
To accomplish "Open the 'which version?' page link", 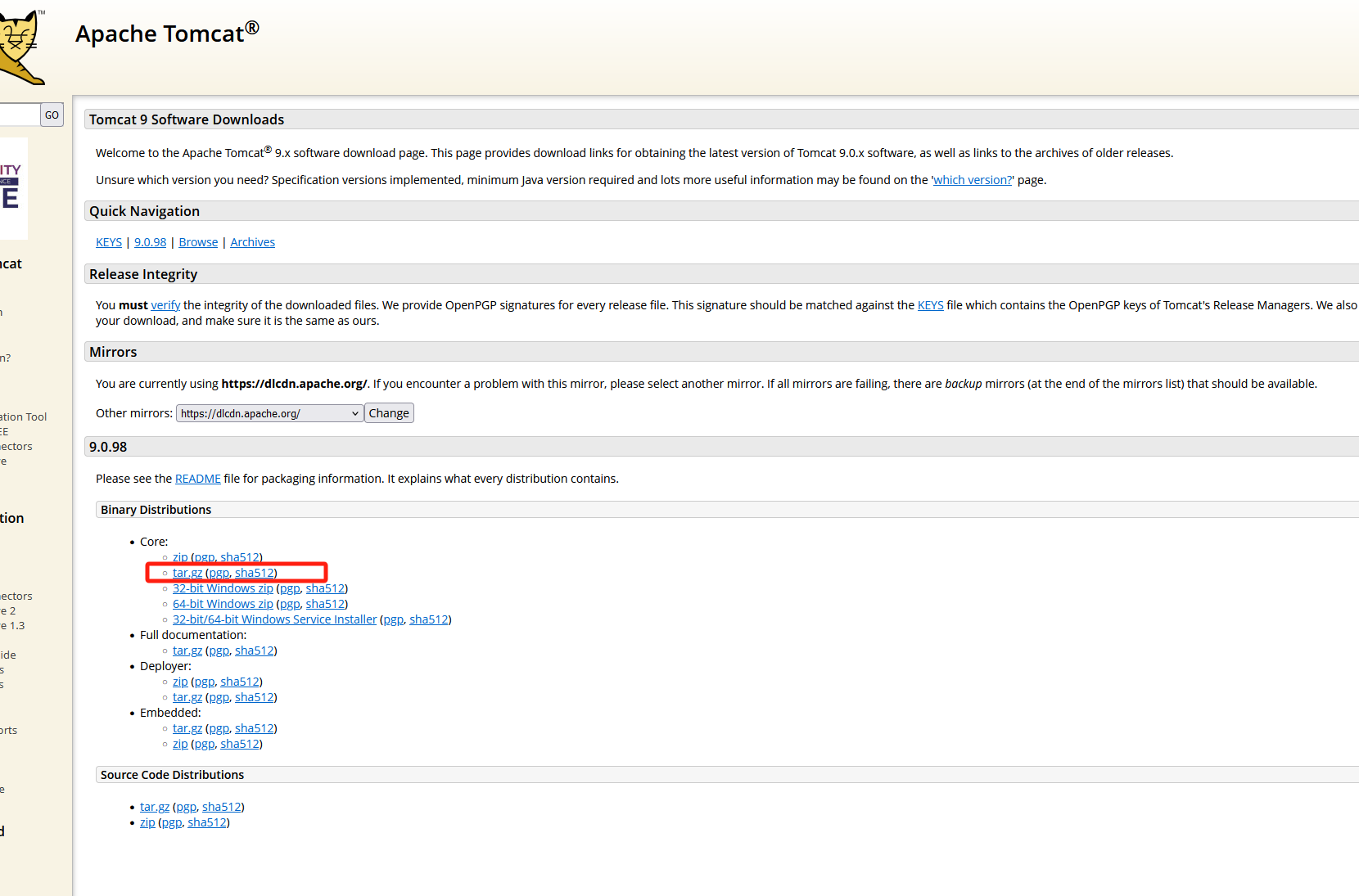I will pyautogui.click(x=973, y=180).
